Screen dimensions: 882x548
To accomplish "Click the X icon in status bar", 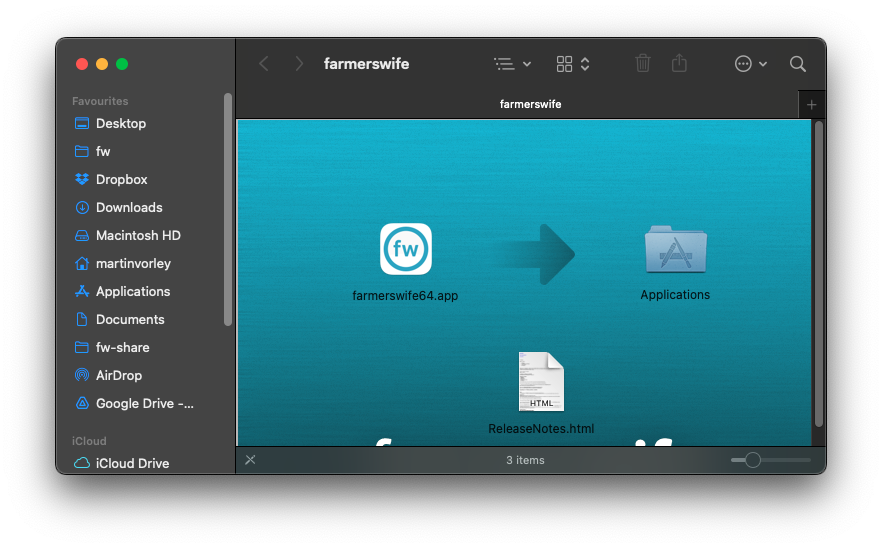I will pyautogui.click(x=250, y=460).
